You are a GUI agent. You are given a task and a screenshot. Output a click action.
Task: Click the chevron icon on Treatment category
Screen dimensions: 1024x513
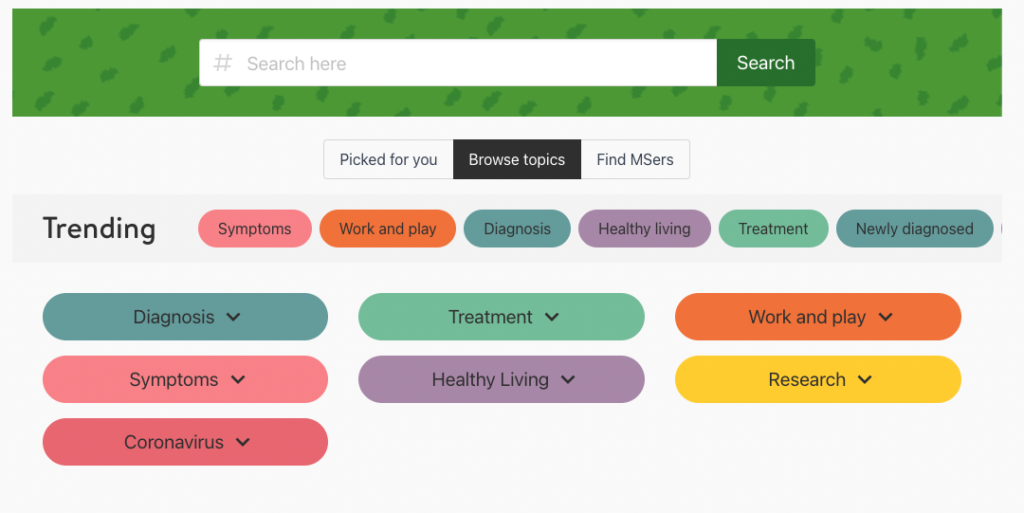552,317
